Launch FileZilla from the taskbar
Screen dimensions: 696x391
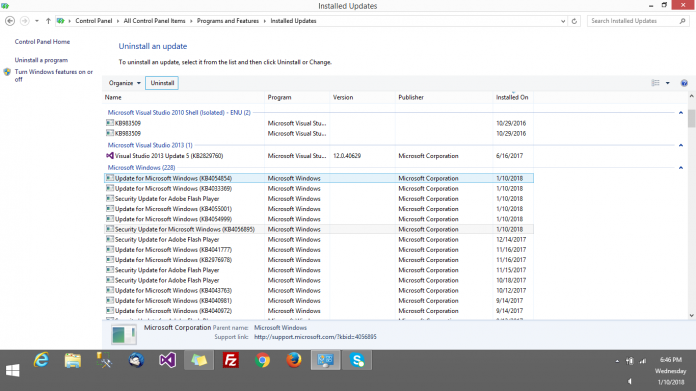point(231,360)
